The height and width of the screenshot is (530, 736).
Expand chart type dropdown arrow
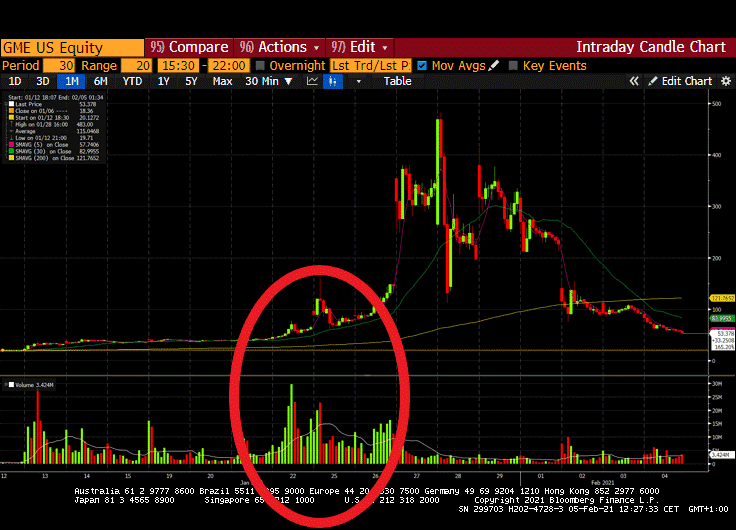coord(359,81)
